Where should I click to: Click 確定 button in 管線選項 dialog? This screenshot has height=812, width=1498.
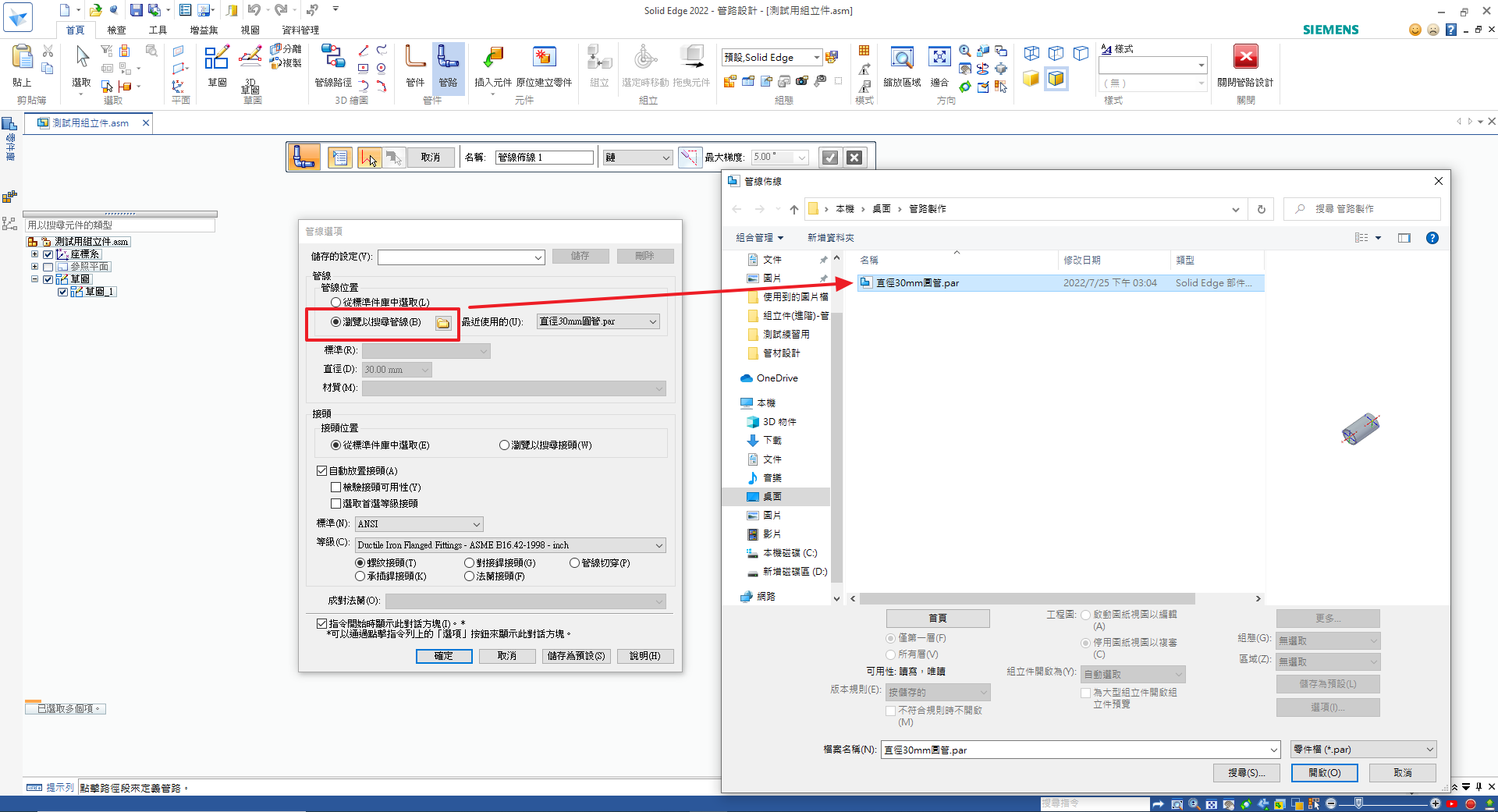point(444,656)
